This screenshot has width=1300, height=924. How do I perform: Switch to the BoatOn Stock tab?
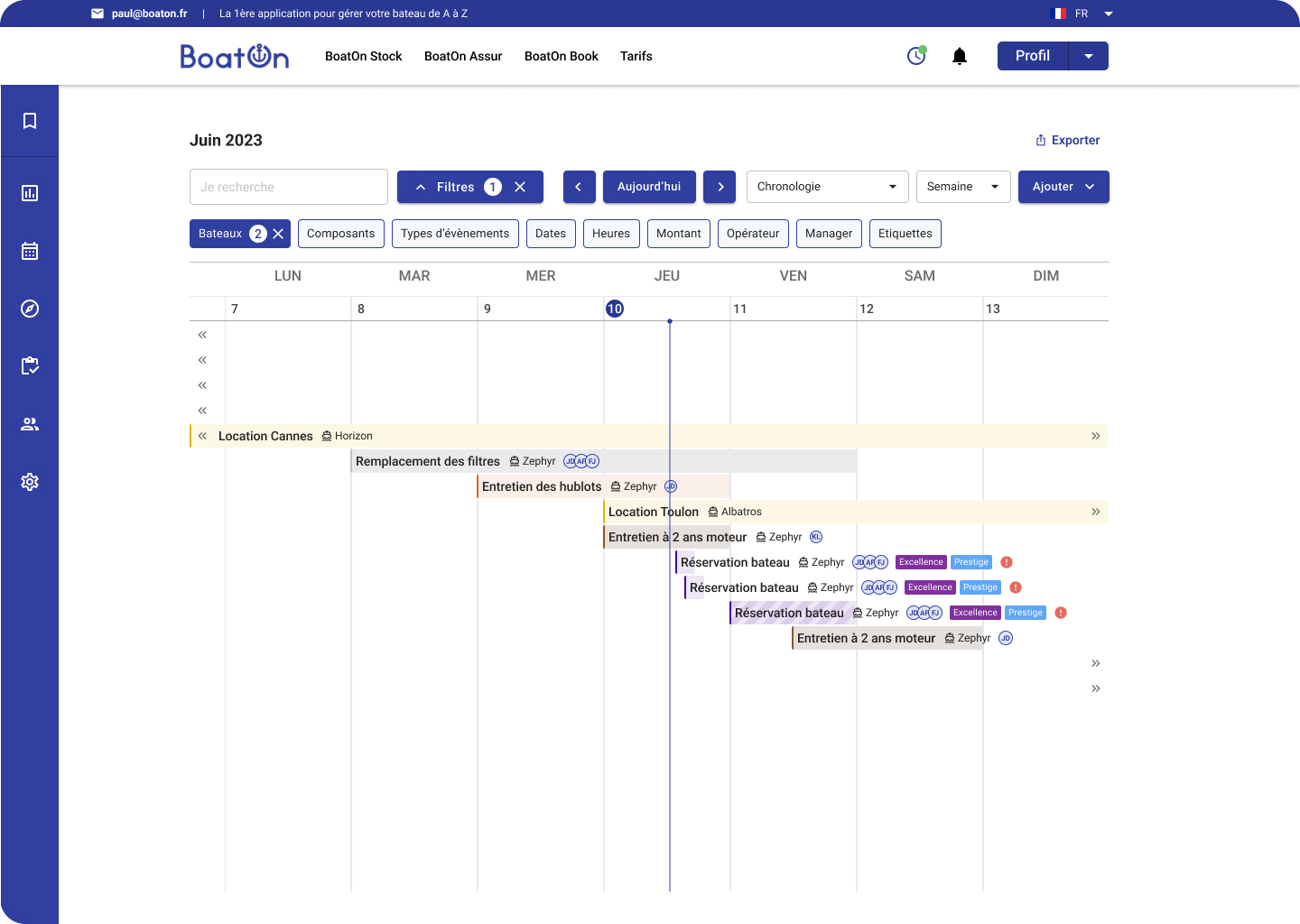(363, 56)
